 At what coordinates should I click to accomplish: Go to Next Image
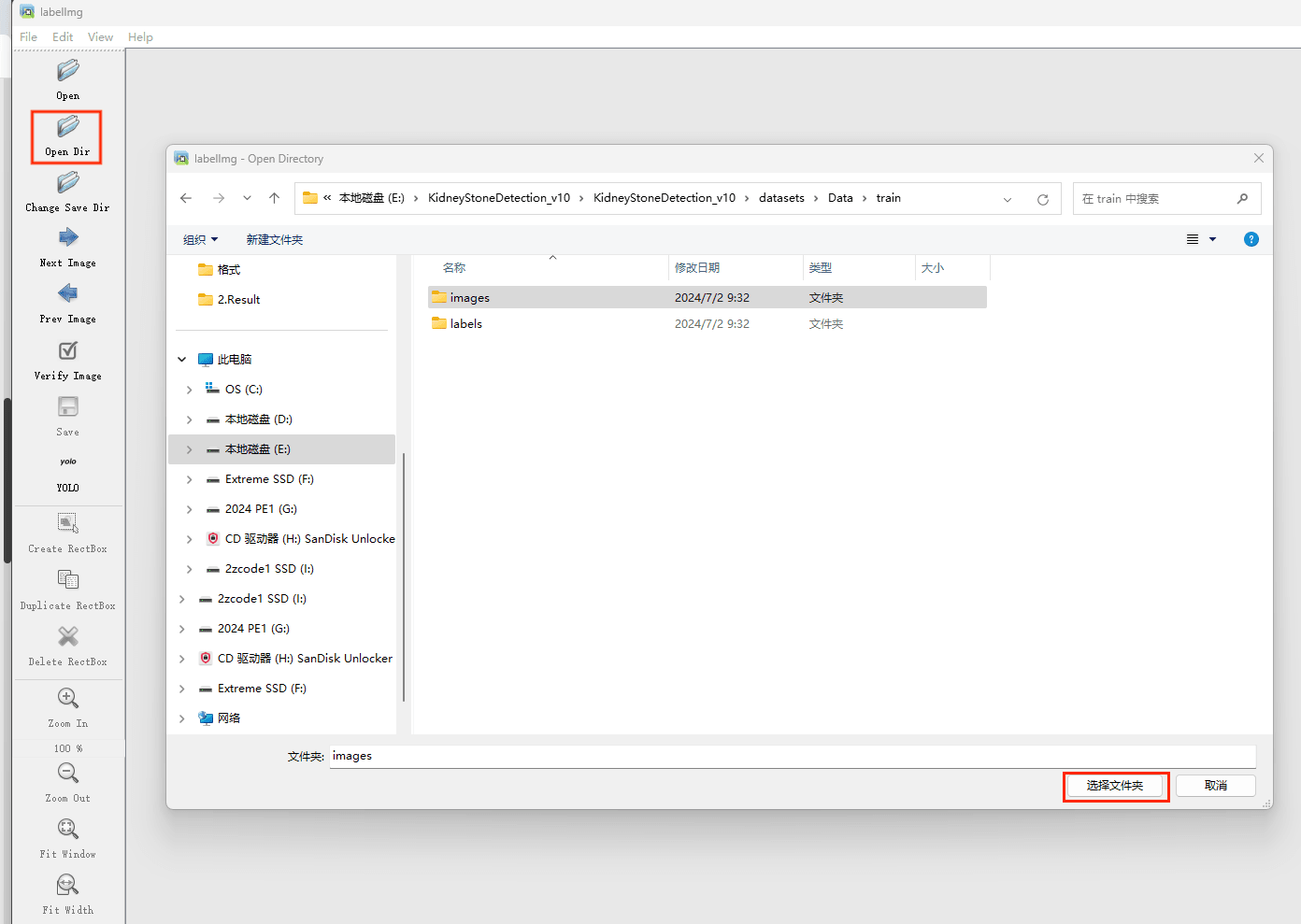pos(67,238)
